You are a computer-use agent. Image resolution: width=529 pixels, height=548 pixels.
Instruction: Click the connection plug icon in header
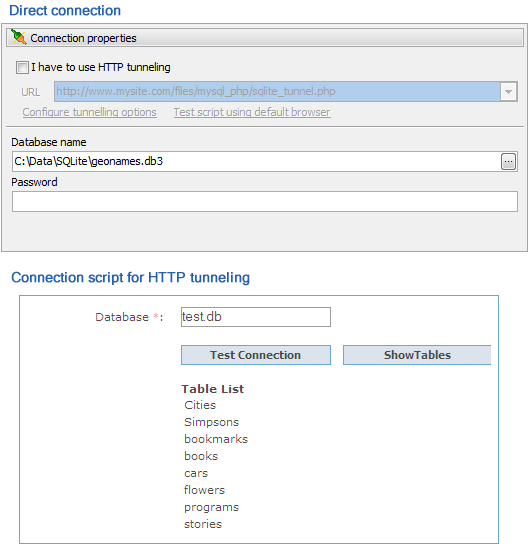(x=19, y=37)
